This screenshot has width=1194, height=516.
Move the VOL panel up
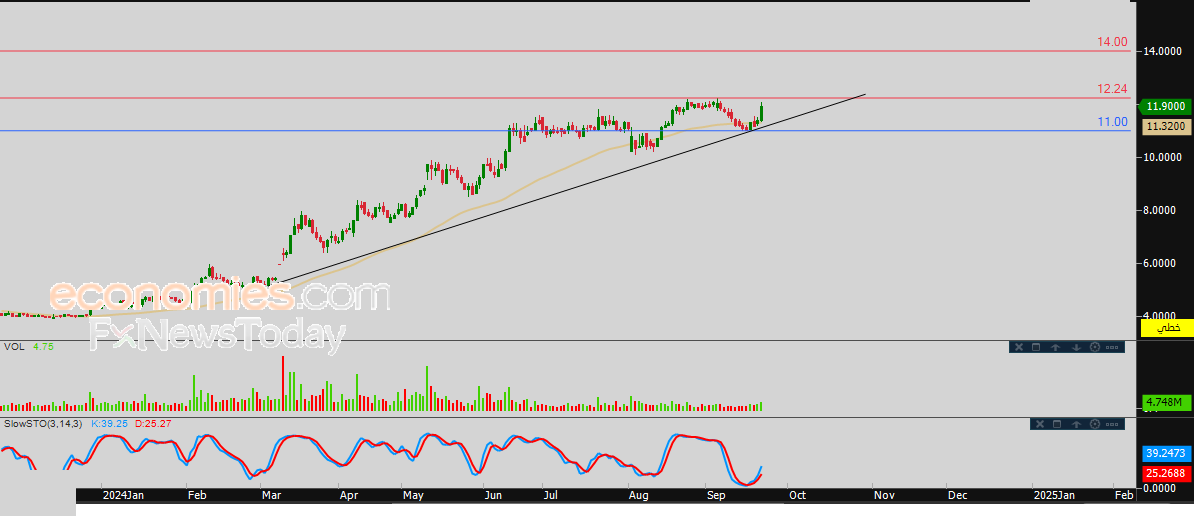tap(1055, 347)
